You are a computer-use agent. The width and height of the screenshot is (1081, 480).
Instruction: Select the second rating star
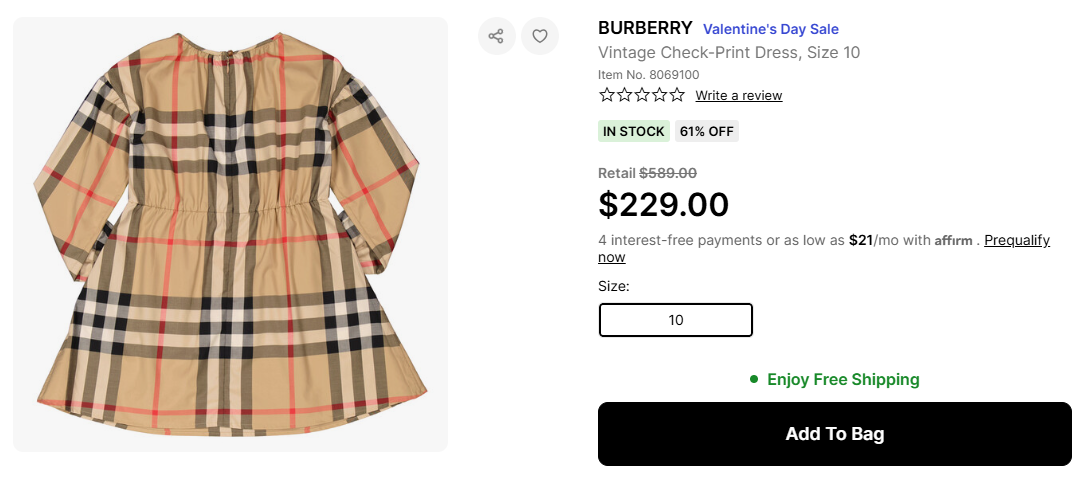625,95
